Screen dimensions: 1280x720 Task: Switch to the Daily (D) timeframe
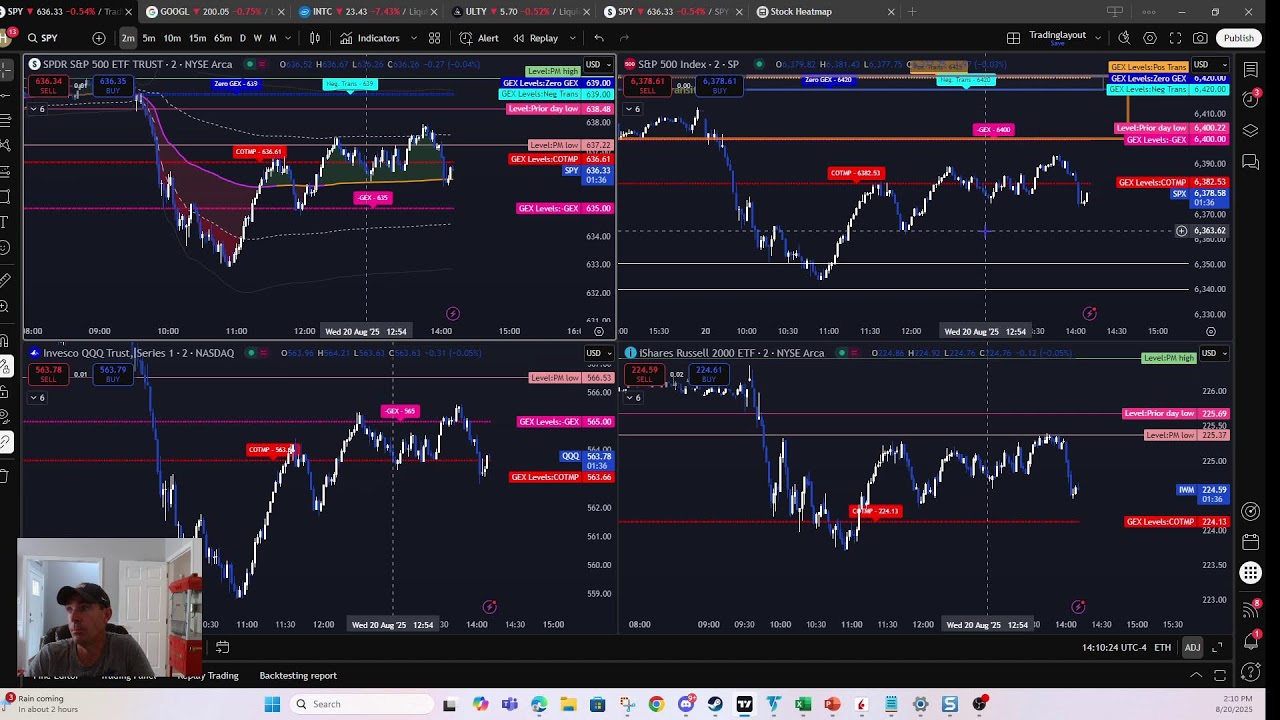coord(243,38)
